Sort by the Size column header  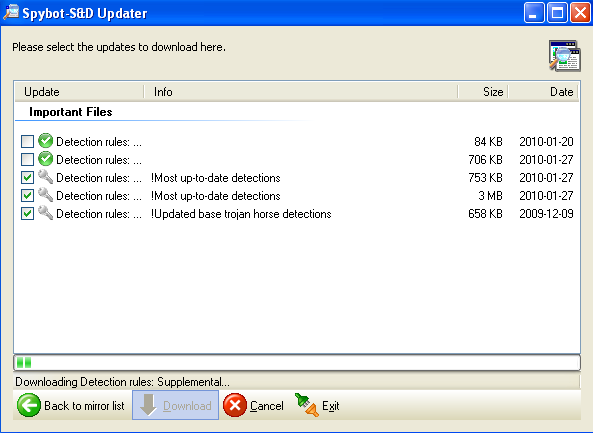[483, 92]
